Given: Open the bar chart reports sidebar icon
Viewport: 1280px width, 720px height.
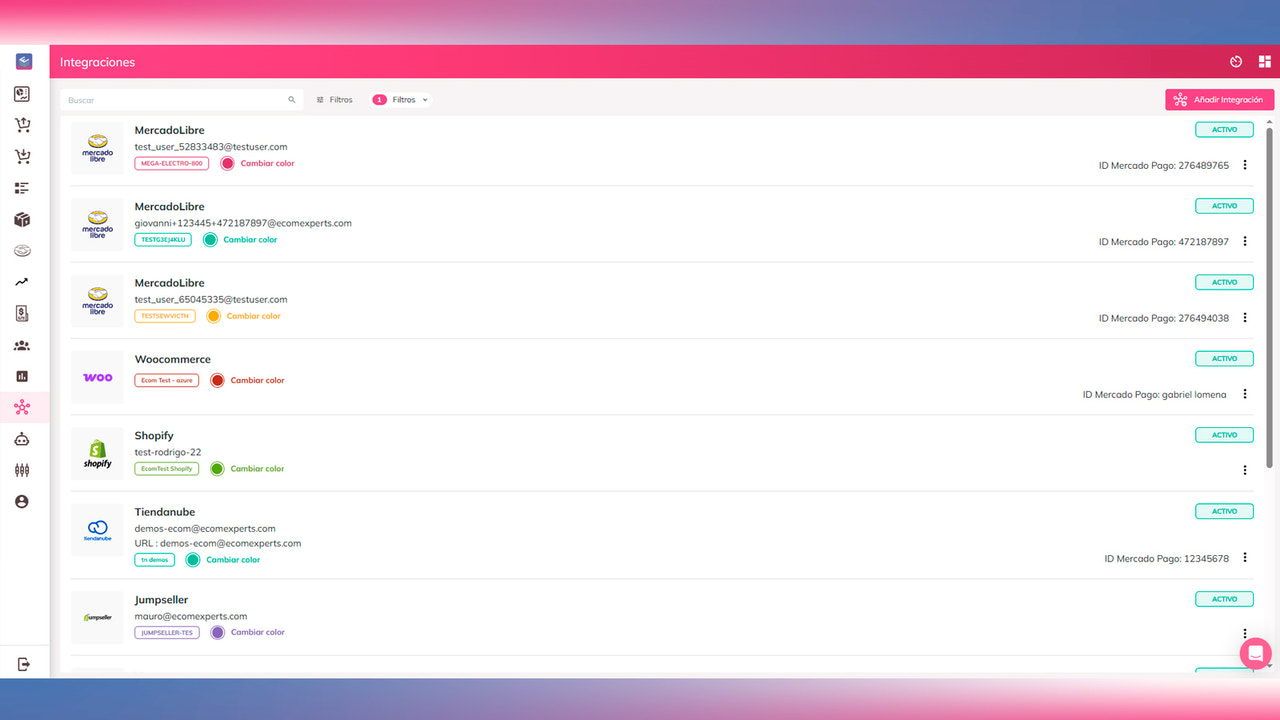Looking at the screenshot, I should [x=22, y=377].
